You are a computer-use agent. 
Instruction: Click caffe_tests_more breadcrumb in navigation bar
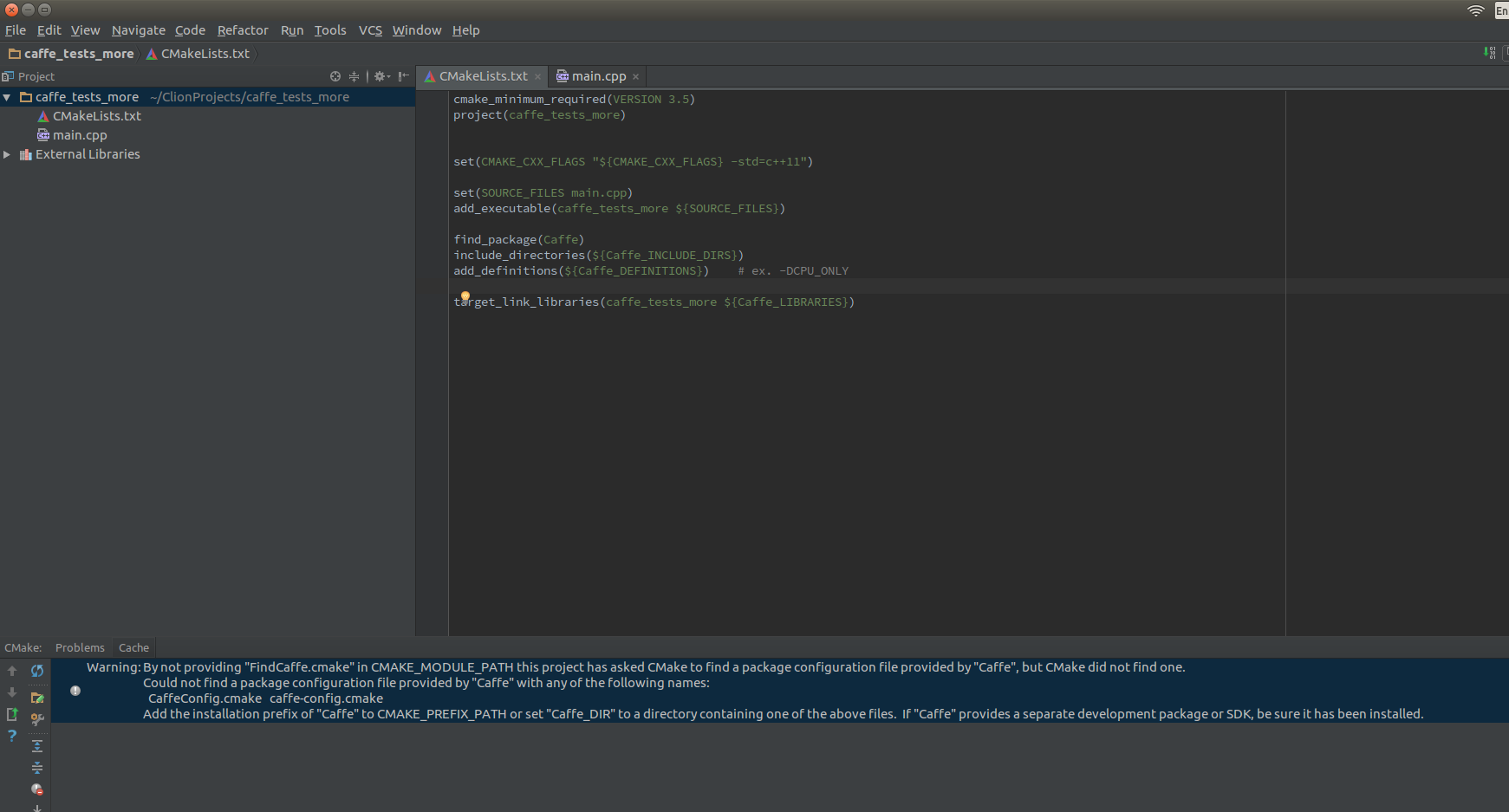[72, 54]
